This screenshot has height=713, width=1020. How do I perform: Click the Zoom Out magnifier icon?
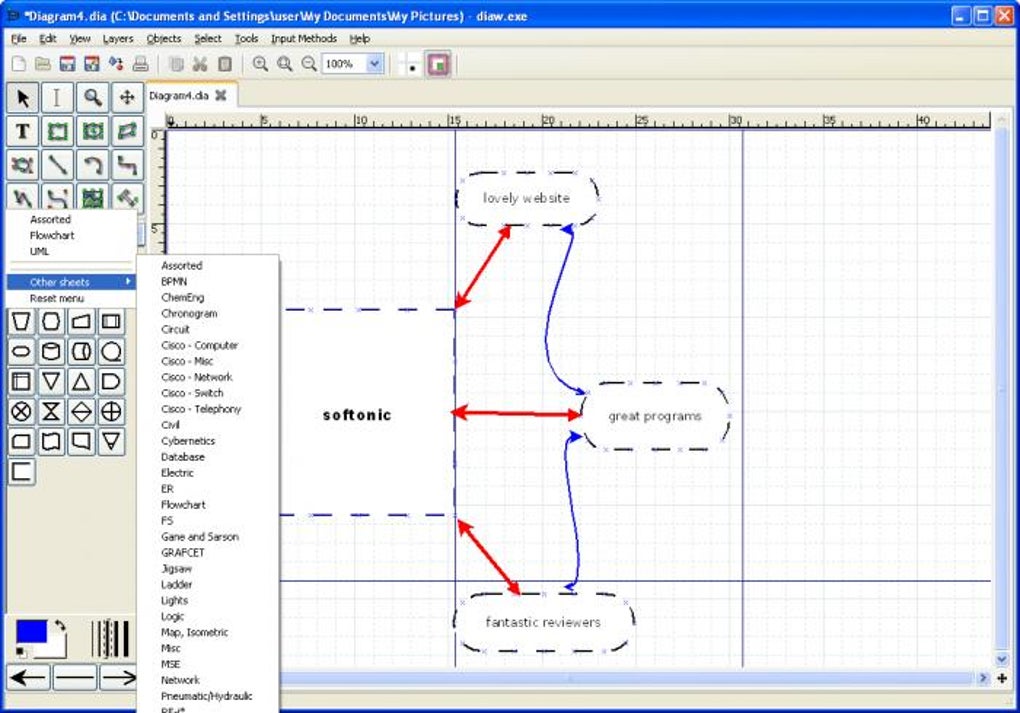(309, 64)
